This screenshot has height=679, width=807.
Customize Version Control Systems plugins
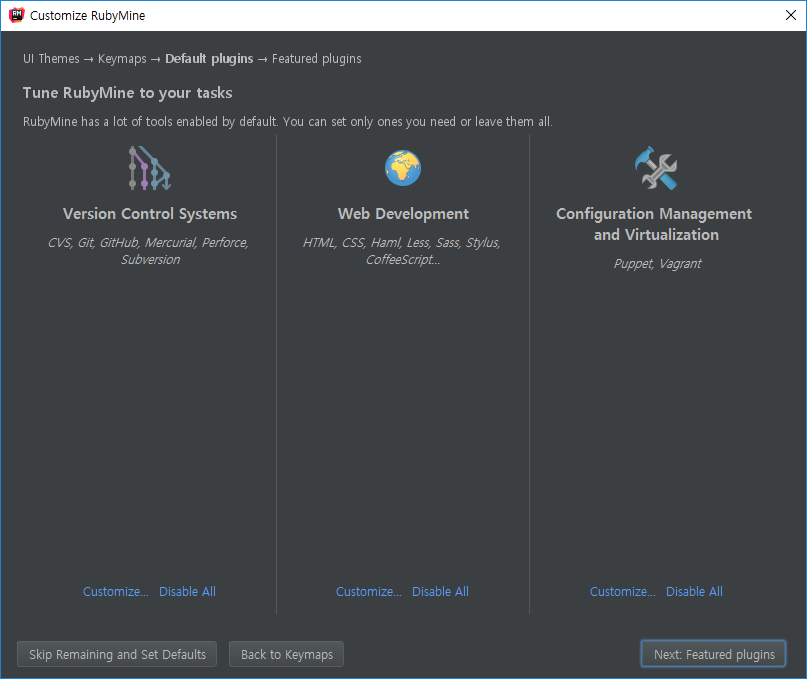[x=116, y=591]
